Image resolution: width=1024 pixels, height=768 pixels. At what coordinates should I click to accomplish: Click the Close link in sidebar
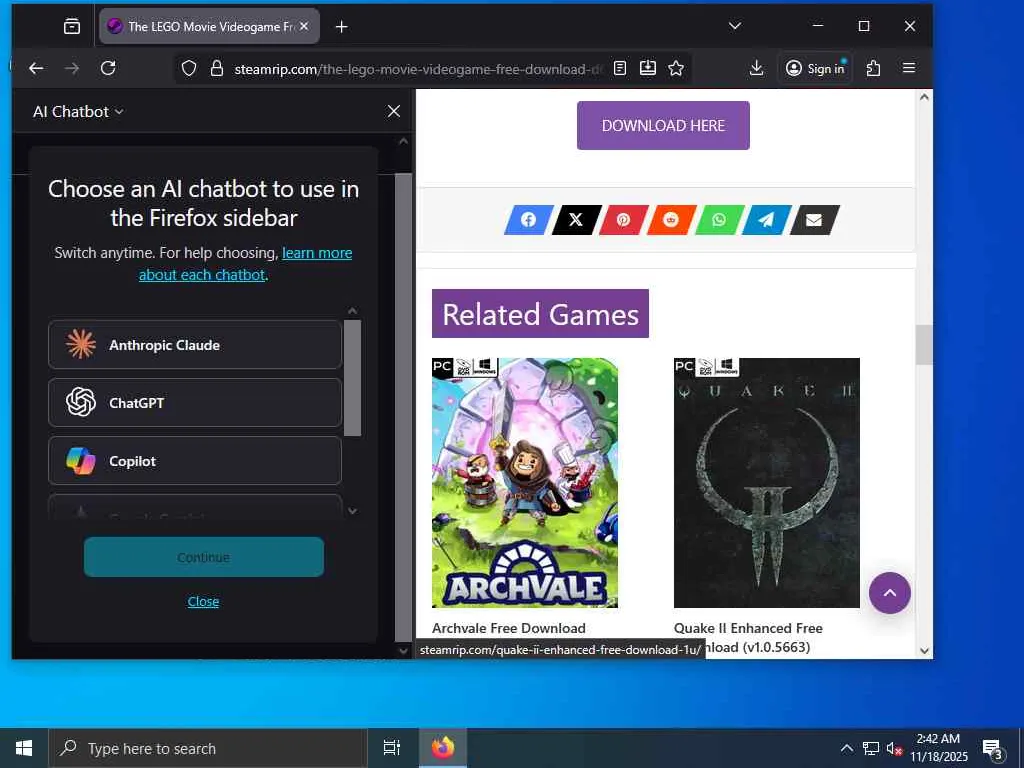203,601
